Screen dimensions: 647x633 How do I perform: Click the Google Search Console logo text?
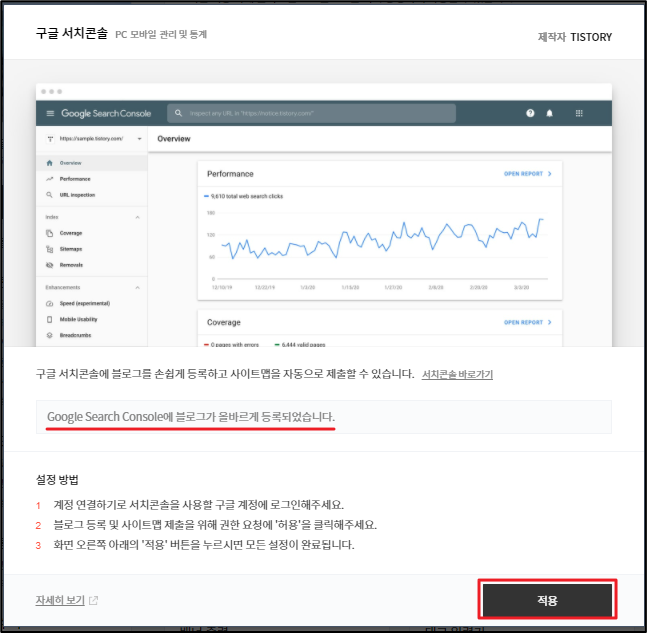(106, 113)
